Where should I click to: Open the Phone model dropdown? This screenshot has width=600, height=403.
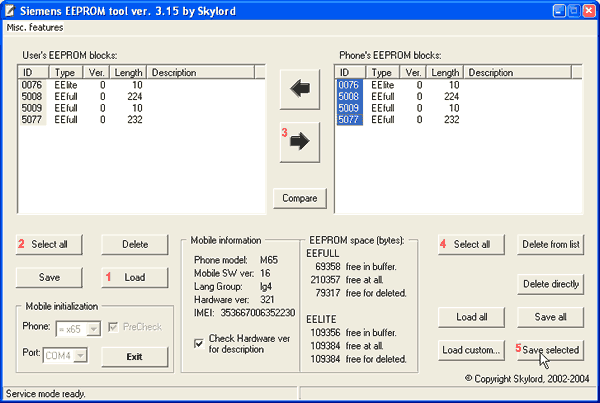click(x=93, y=329)
